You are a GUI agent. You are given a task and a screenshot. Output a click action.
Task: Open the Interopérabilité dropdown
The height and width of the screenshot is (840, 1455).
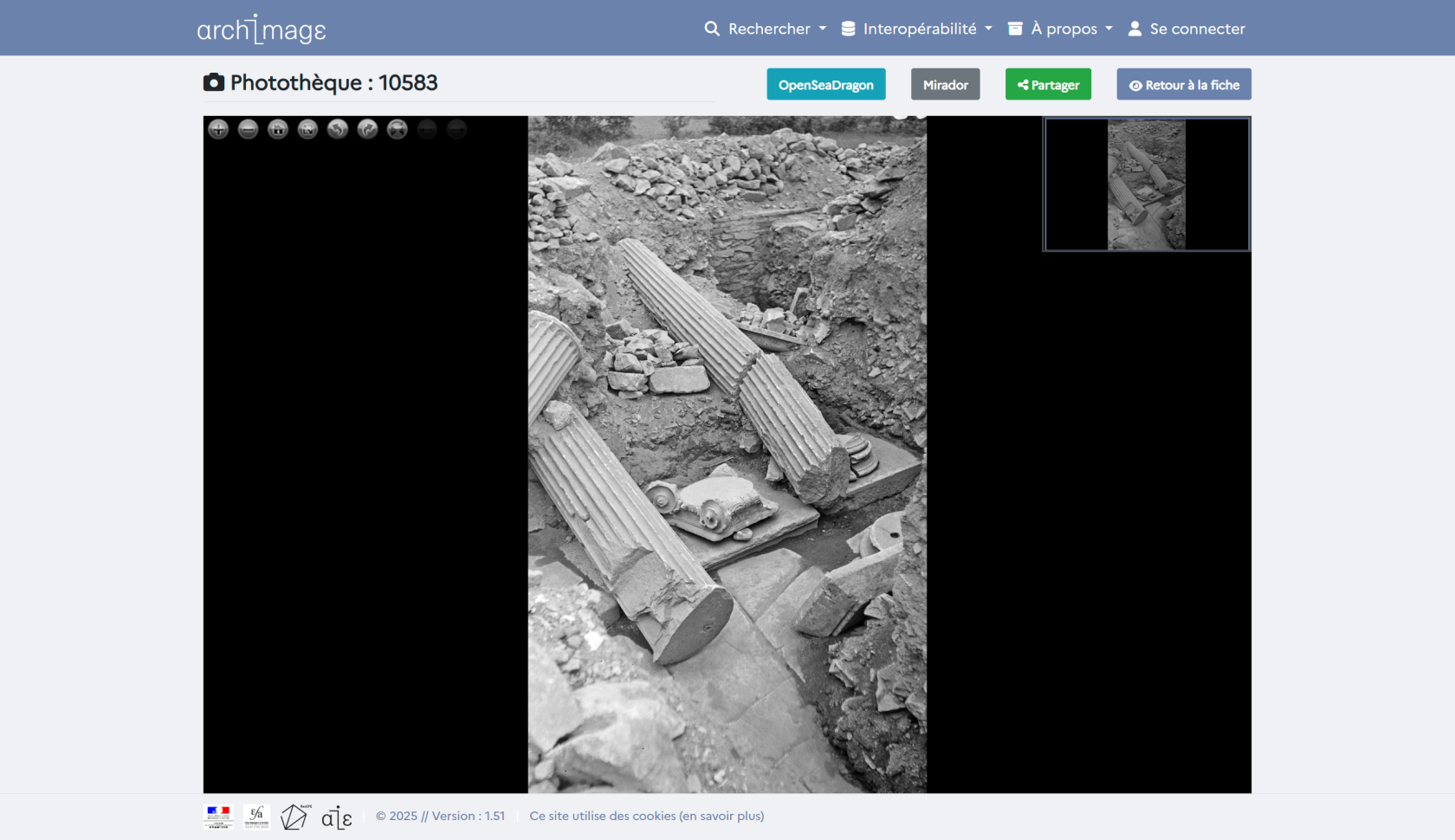pyautogui.click(x=916, y=28)
